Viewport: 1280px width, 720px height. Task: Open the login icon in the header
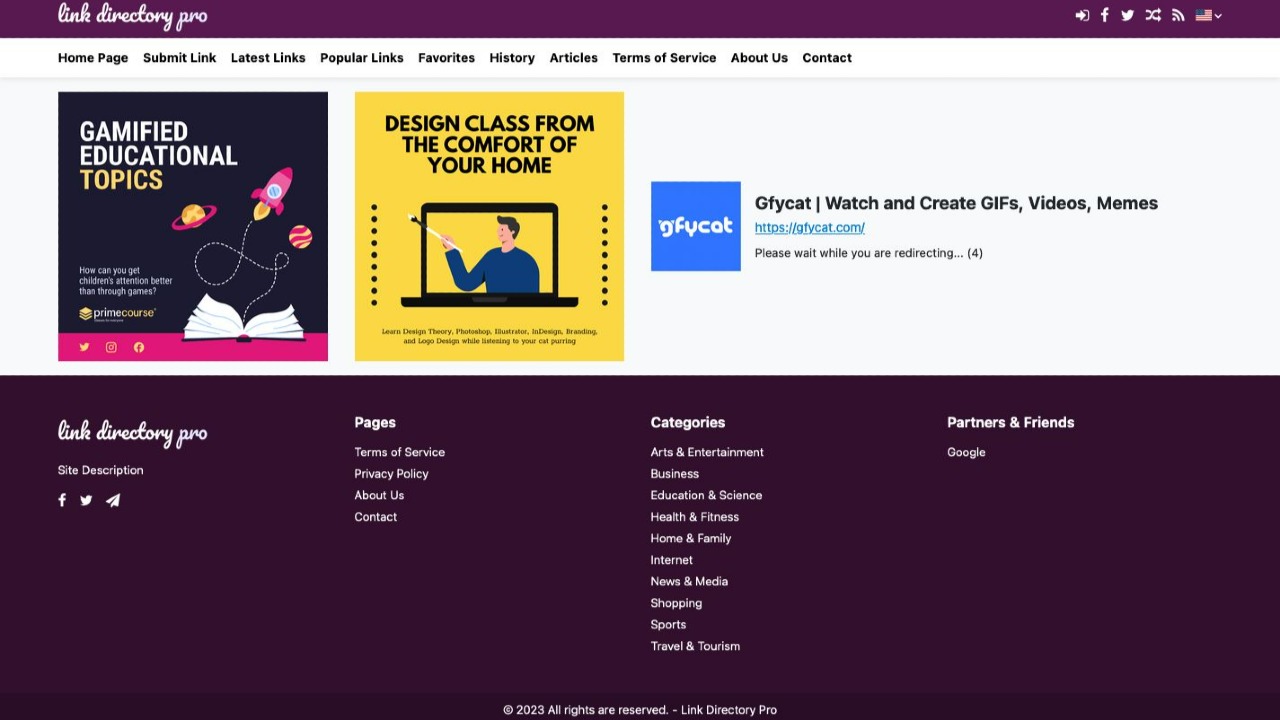1082,15
